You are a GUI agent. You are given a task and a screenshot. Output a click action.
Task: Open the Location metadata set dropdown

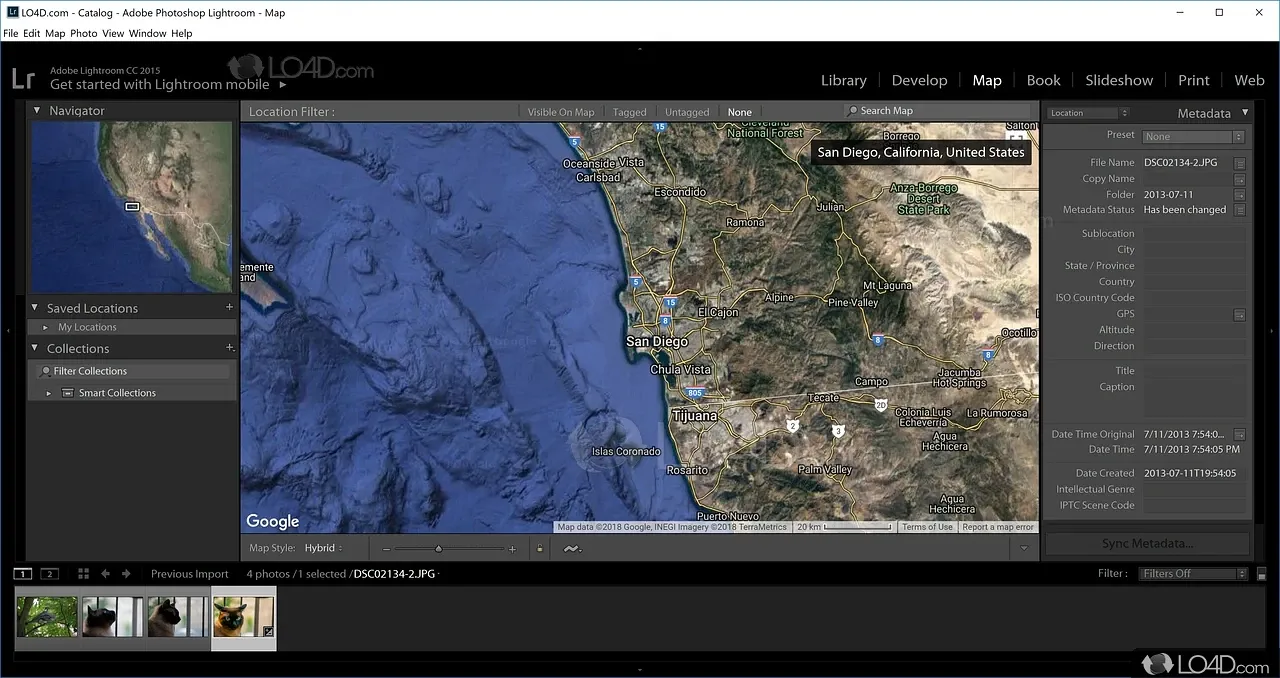click(x=1088, y=113)
